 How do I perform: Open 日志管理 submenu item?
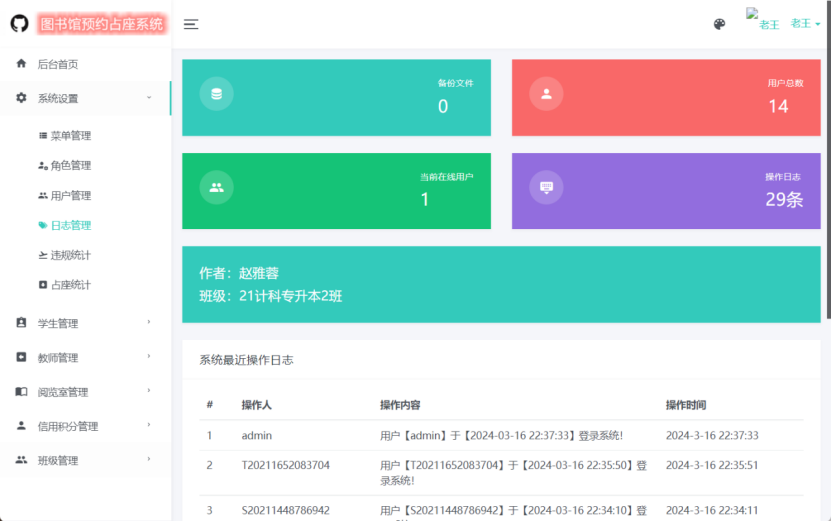pos(70,225)
